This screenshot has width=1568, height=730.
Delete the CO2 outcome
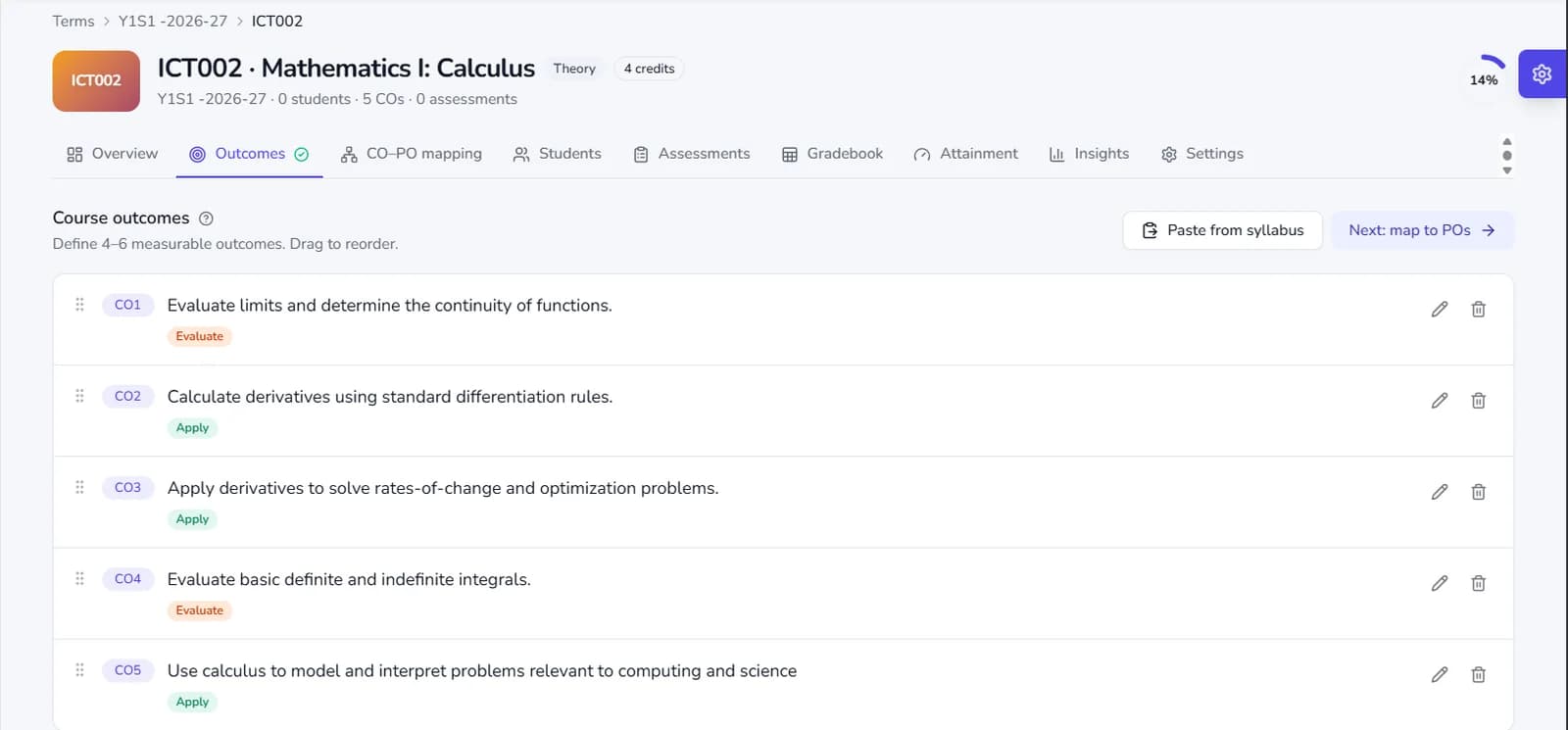coord(1478,401)
